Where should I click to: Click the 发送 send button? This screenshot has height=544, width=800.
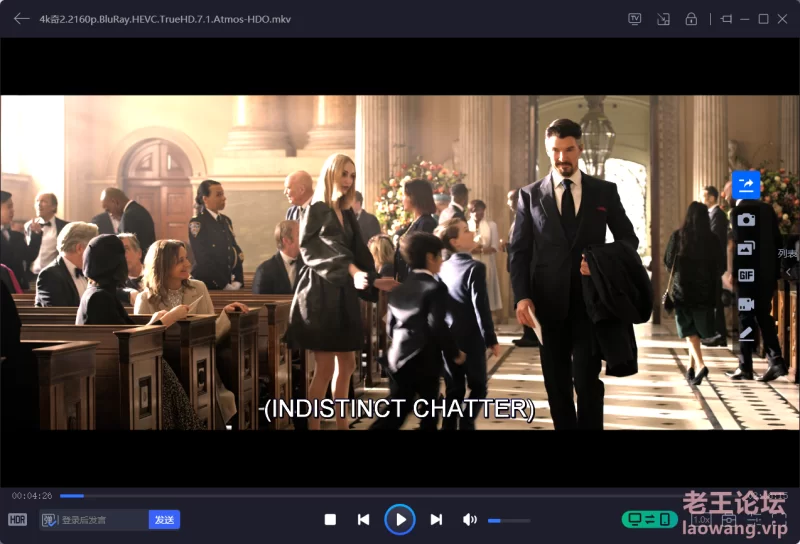click(164, 520)
